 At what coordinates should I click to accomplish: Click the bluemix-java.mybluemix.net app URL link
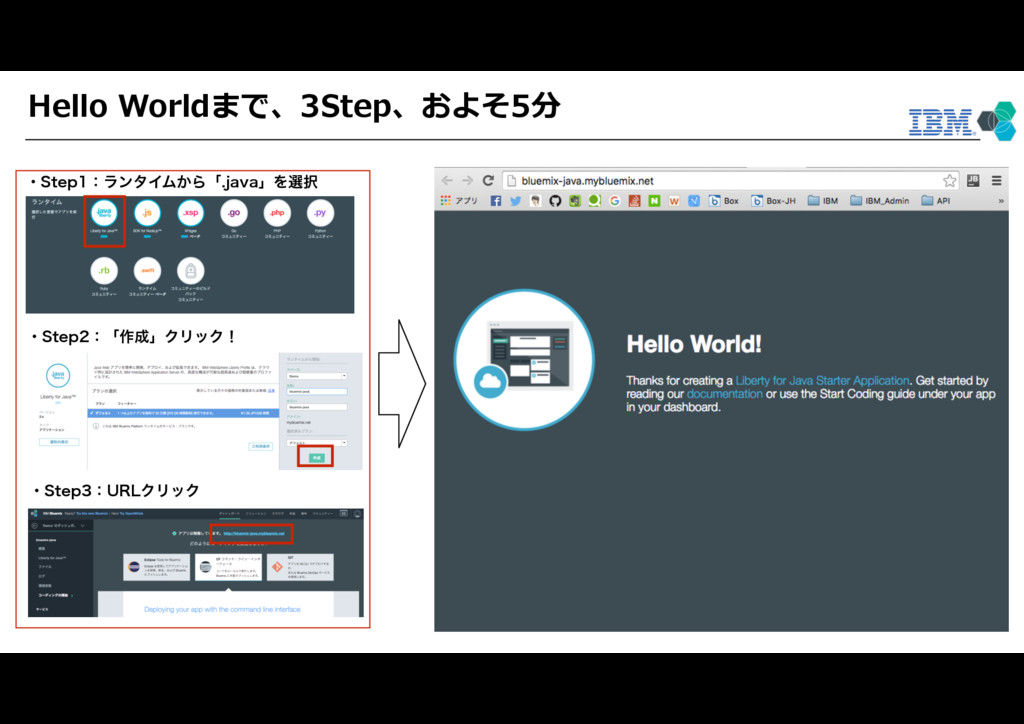[x=254, y=533]
